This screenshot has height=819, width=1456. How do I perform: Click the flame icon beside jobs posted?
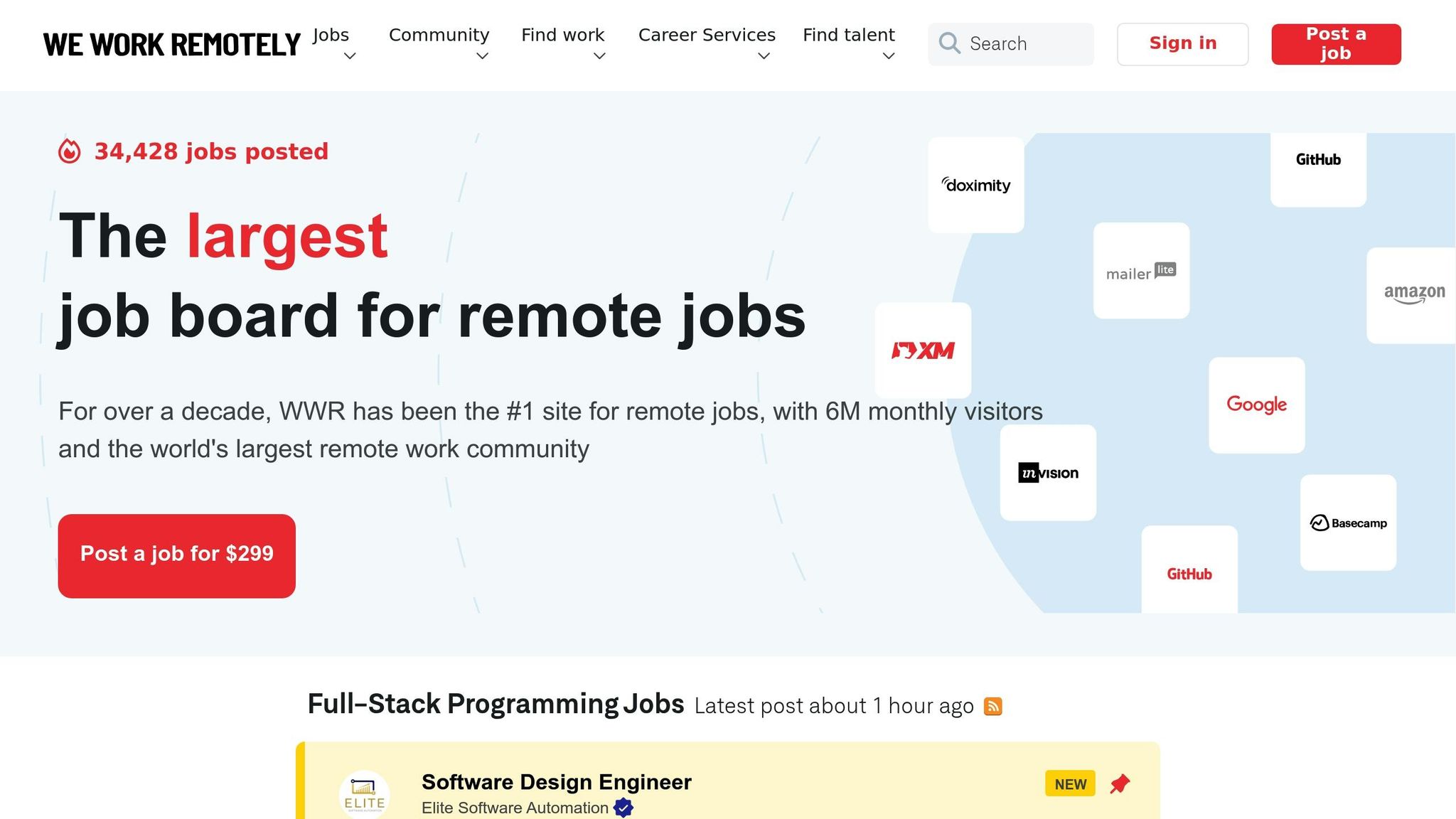coord(70,151)
